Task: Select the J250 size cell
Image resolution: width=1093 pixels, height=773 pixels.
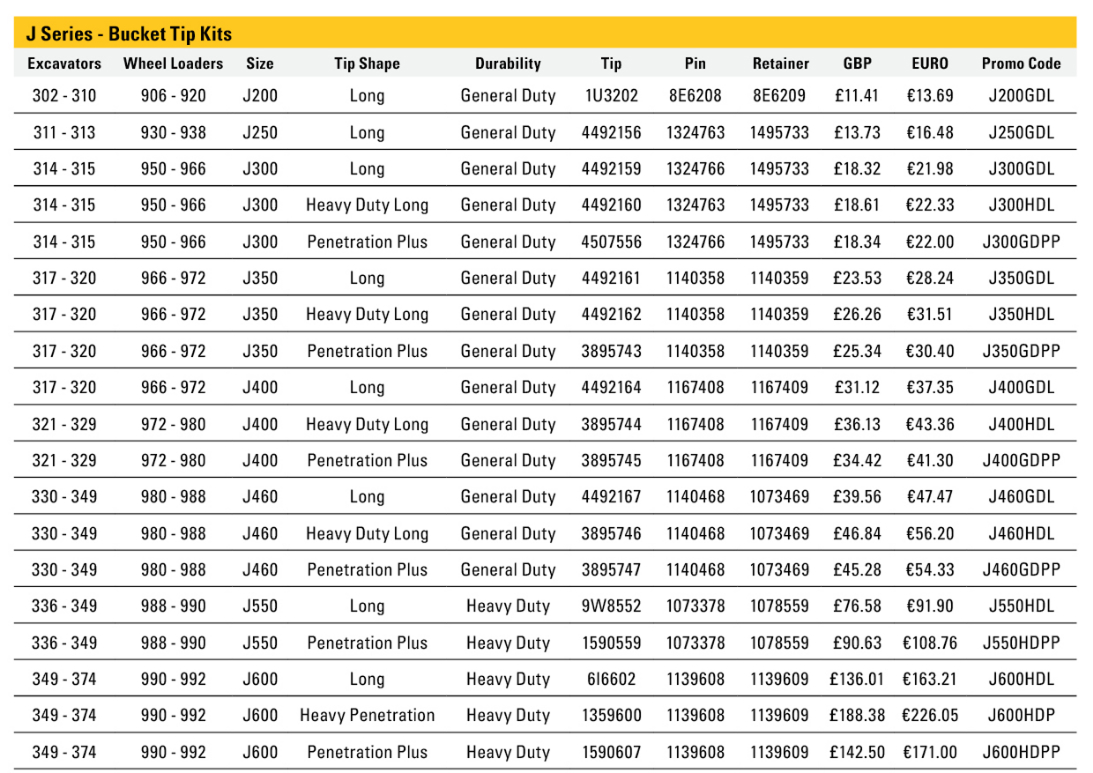Action: [x=260, y=132]
